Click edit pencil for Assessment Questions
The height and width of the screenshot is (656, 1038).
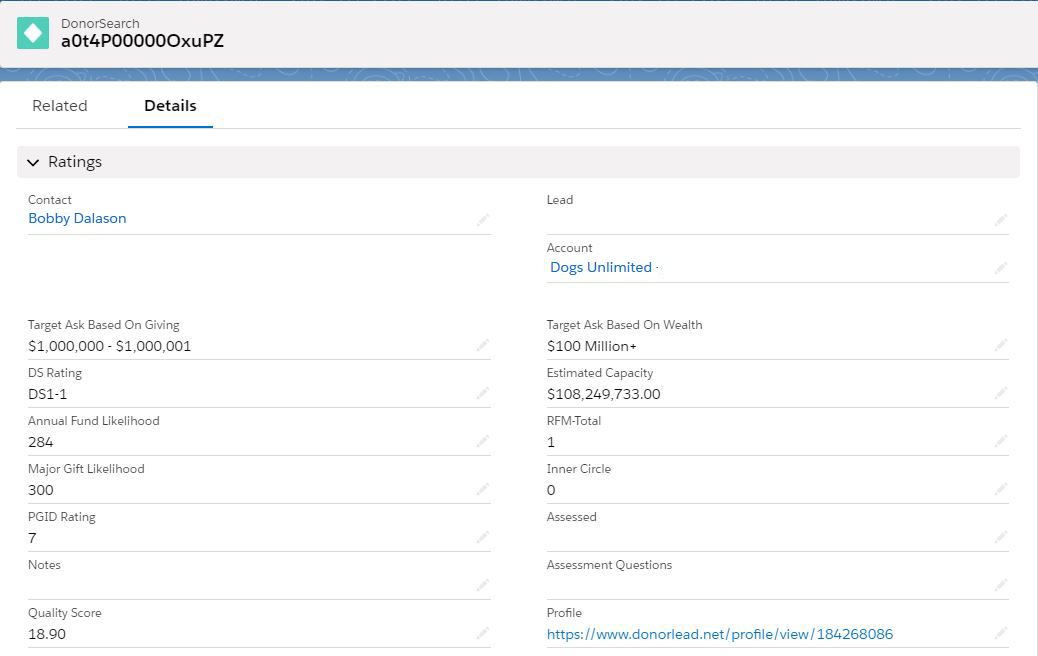tap(1001, 585)
